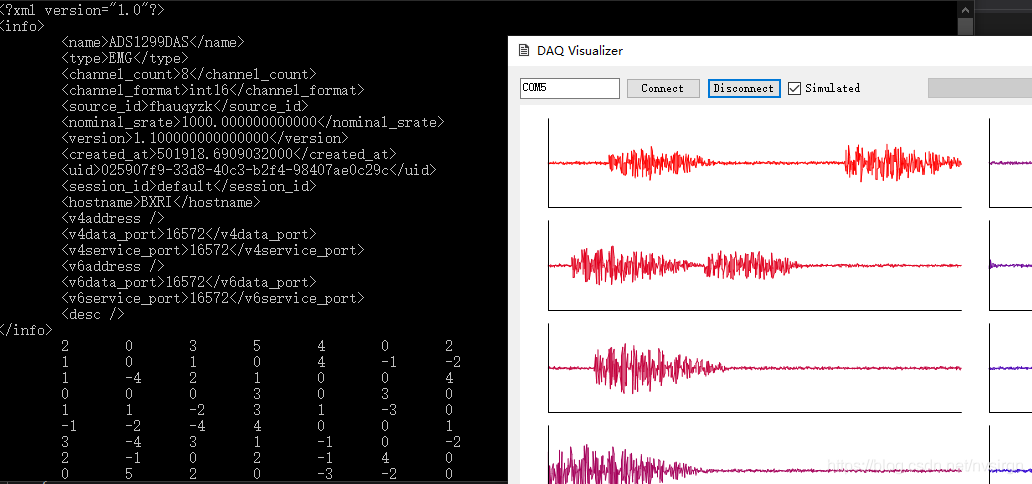Screen dimensions: 1032x484
Task: Click the gray bar right of Simulated
Action: pyautogui.click(x=980, y=88)
